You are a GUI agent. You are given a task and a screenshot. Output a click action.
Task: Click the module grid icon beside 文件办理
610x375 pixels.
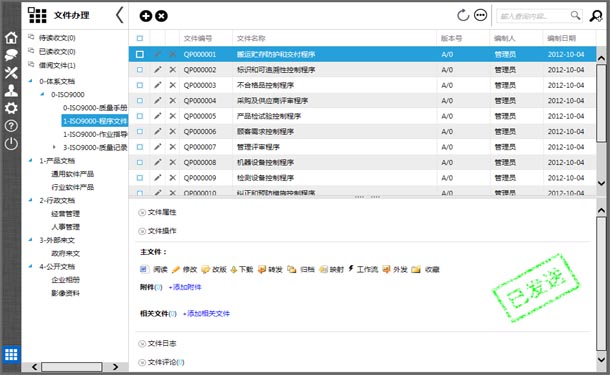pyautogui.click(x=37, y=16)
